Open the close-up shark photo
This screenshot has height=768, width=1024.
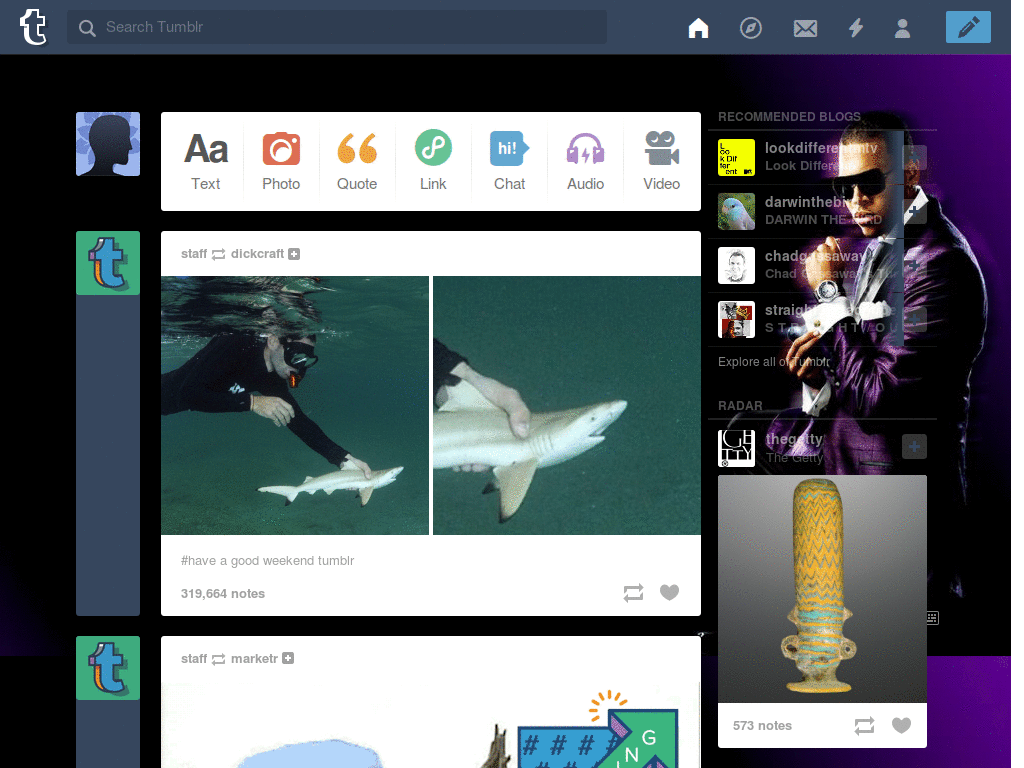(567, 405)
